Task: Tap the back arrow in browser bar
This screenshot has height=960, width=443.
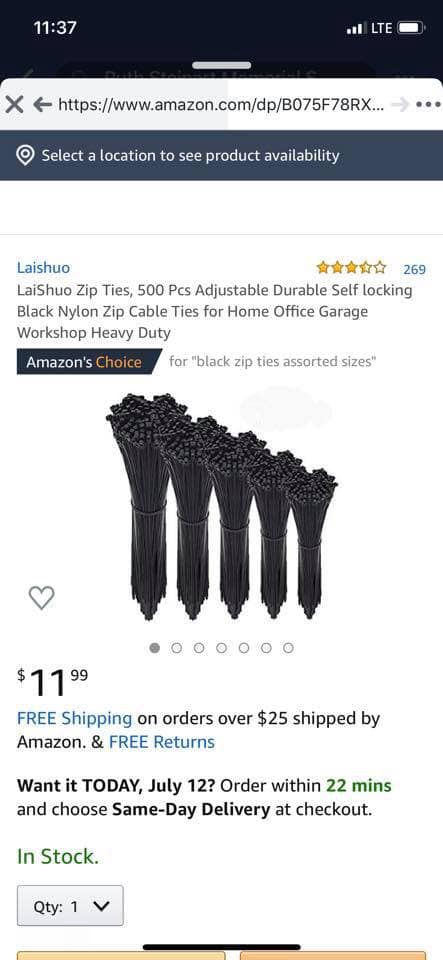Action: point(42,105)
